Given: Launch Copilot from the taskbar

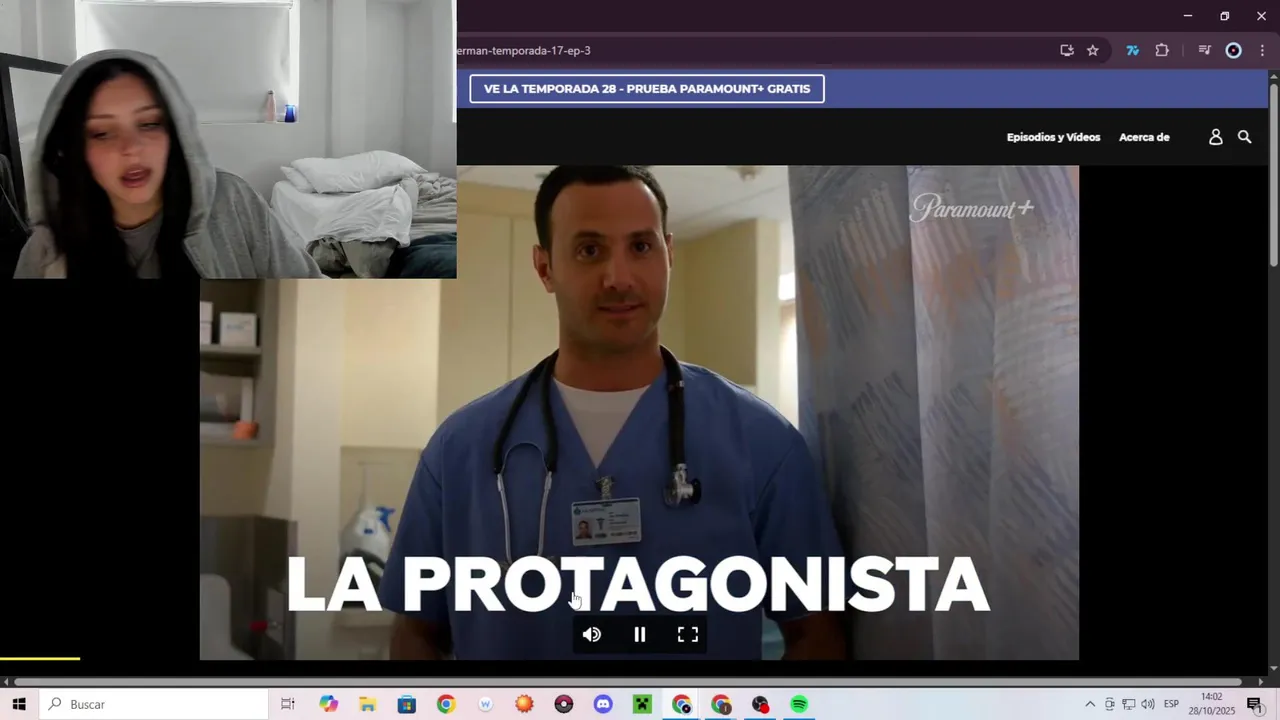Looking at the screenshot, I should click(x=329, y=704).
